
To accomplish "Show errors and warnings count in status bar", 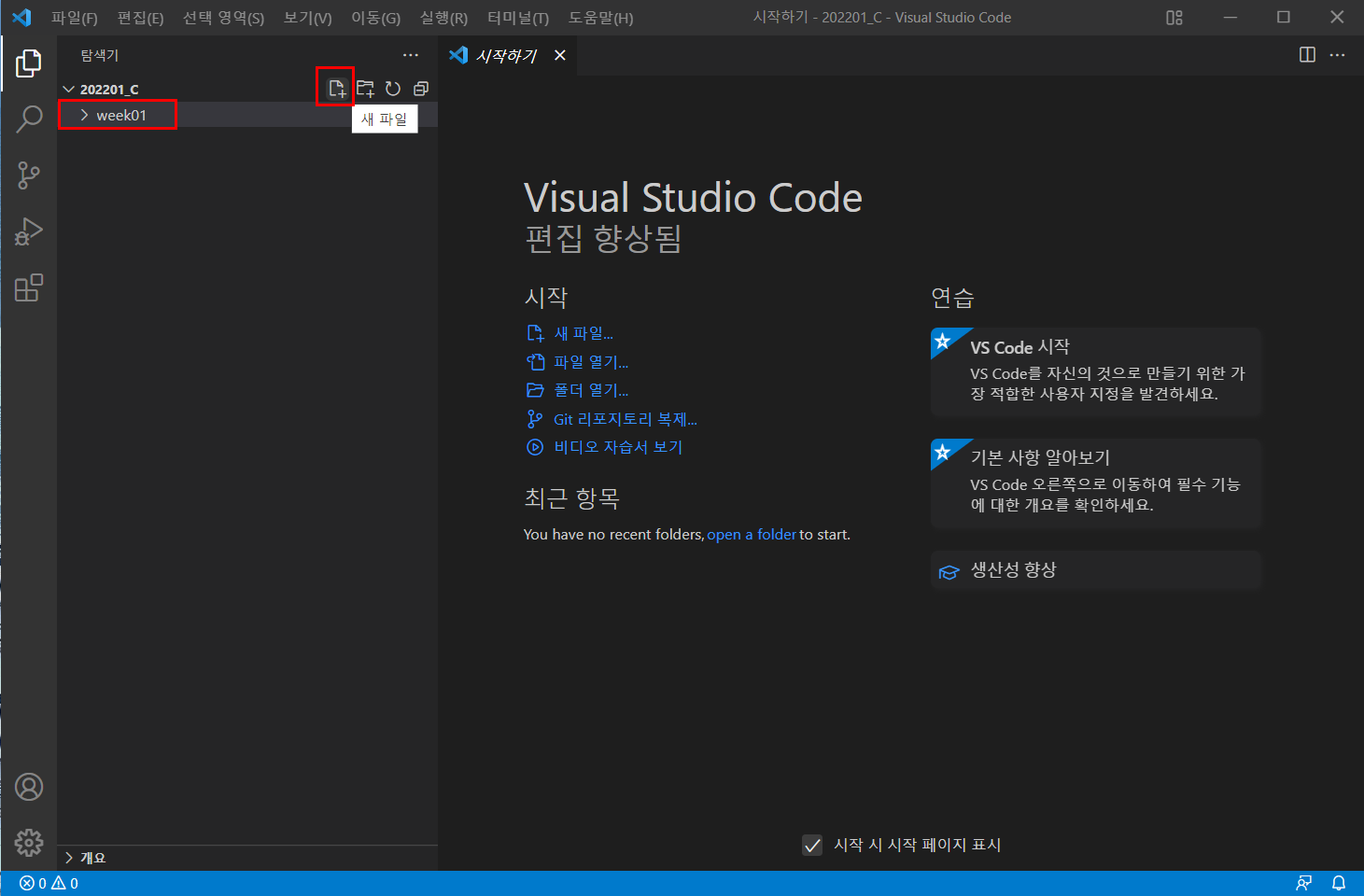I will pos(49,883).
